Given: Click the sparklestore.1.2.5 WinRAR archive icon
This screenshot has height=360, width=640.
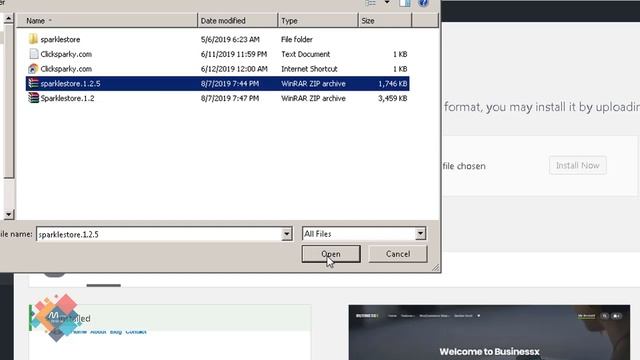Looking at the screenshot, I should (x=33, y=83).
